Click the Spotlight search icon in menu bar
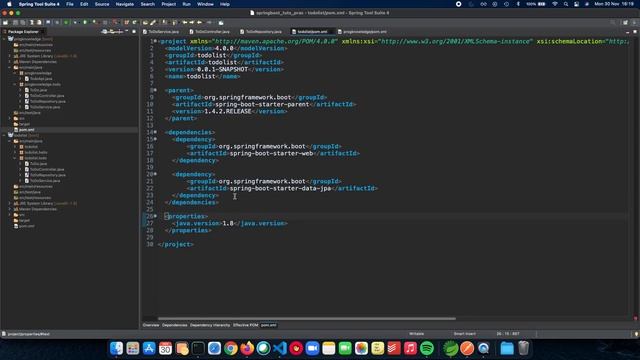 coord(566,4)
